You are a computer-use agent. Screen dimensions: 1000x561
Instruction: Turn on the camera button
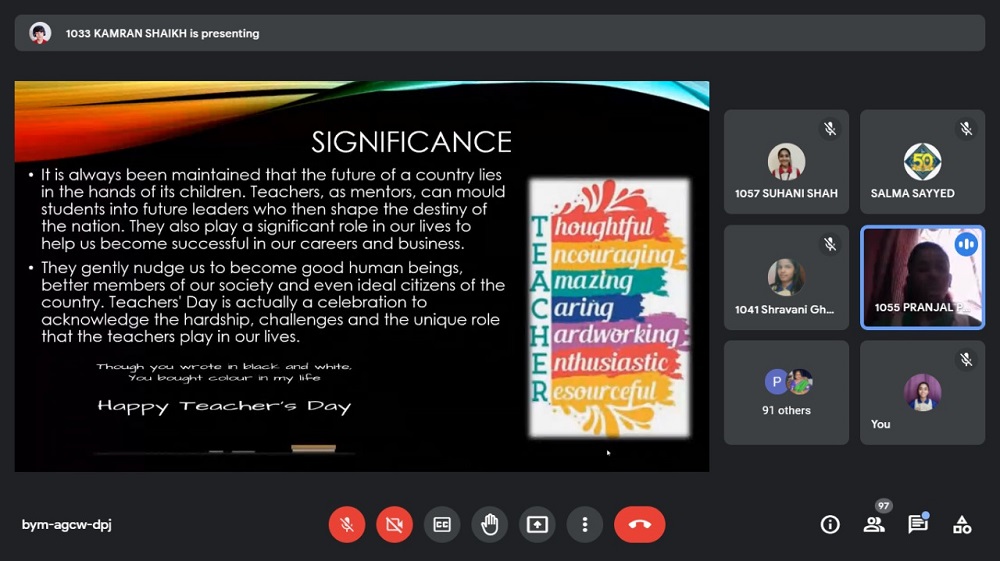coord(394,524)
